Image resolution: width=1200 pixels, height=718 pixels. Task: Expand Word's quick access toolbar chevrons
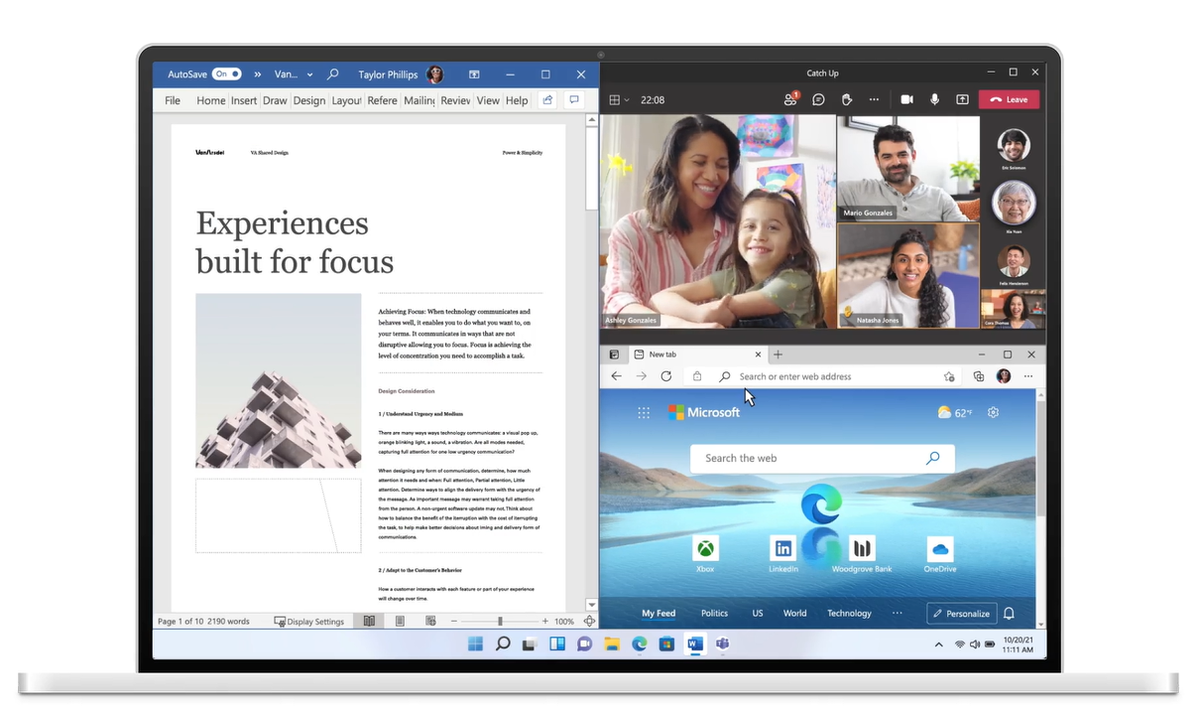pyautogui.click(x=258, y=74)
